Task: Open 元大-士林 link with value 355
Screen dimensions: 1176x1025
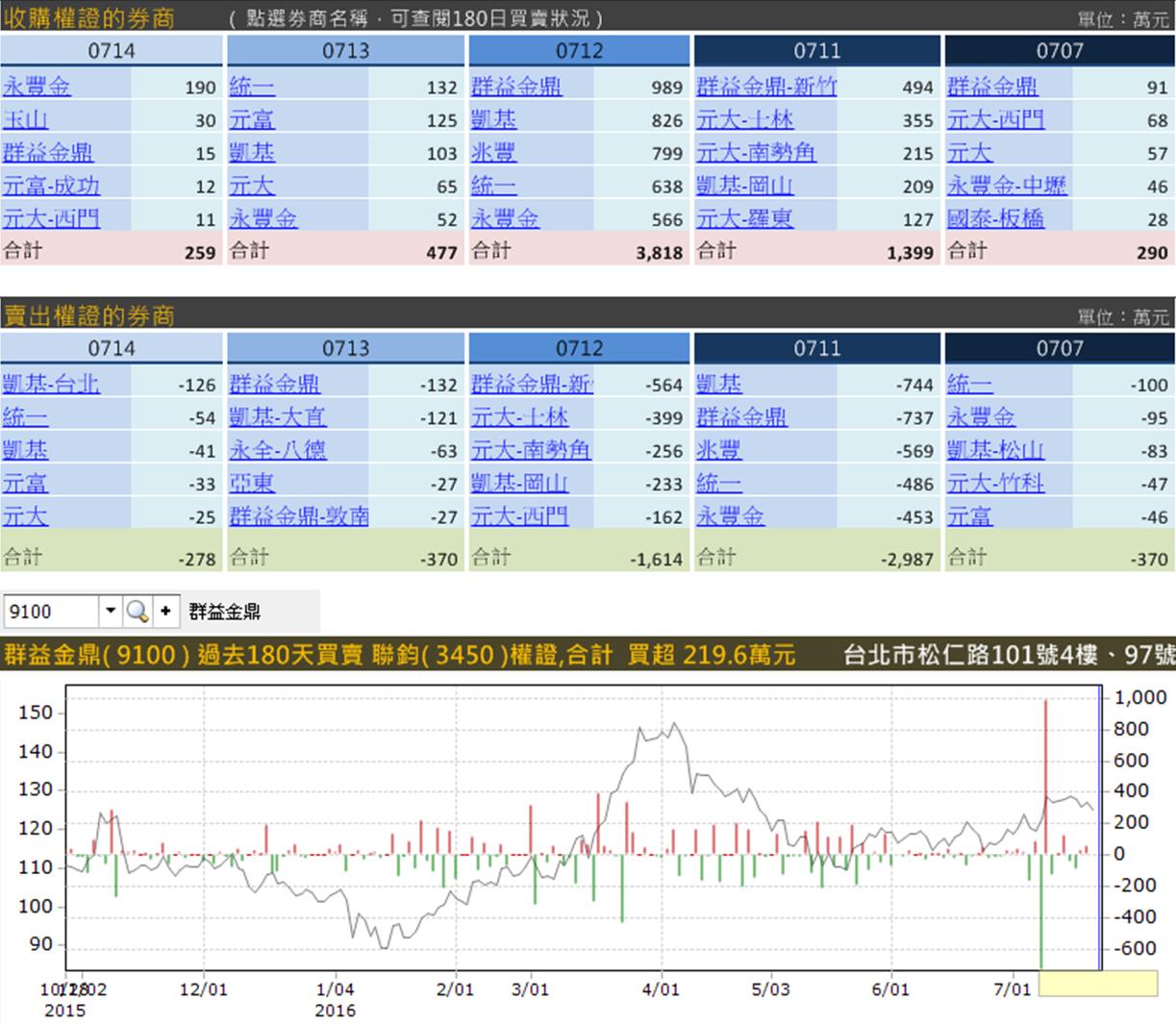Action: coord(745,120)
